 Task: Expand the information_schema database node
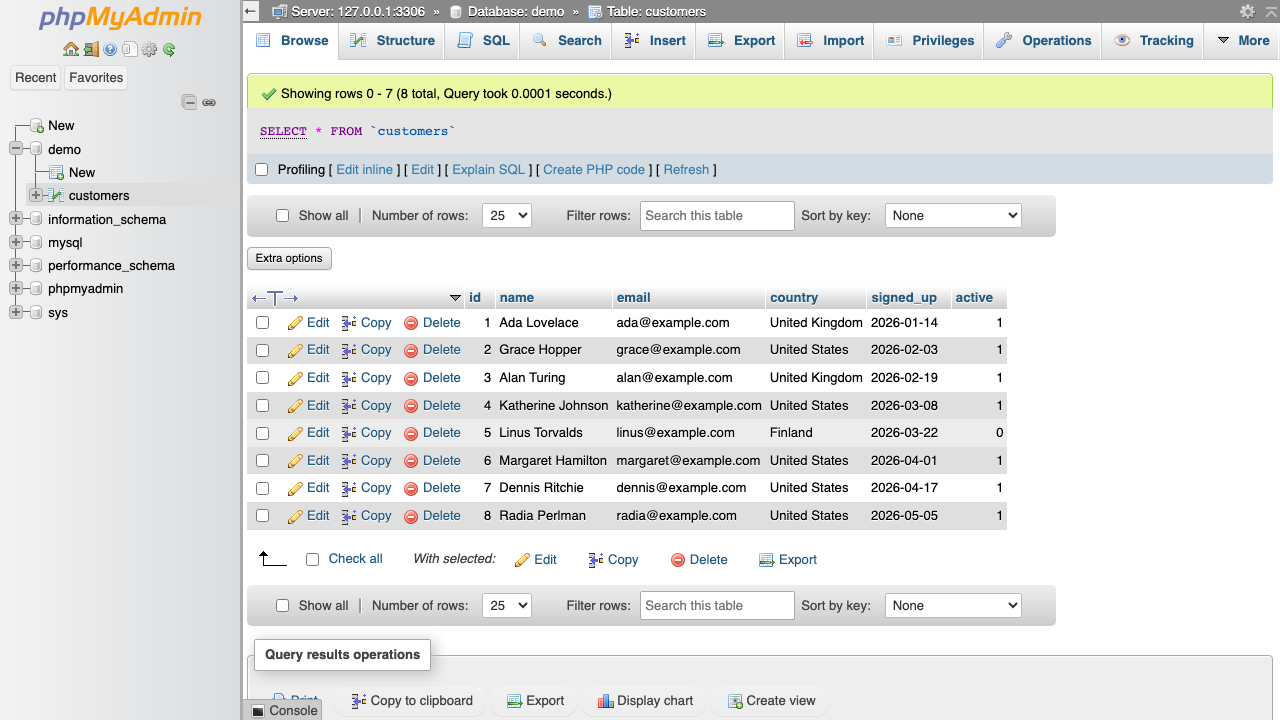pyautogui.click(x=16, y=219)
